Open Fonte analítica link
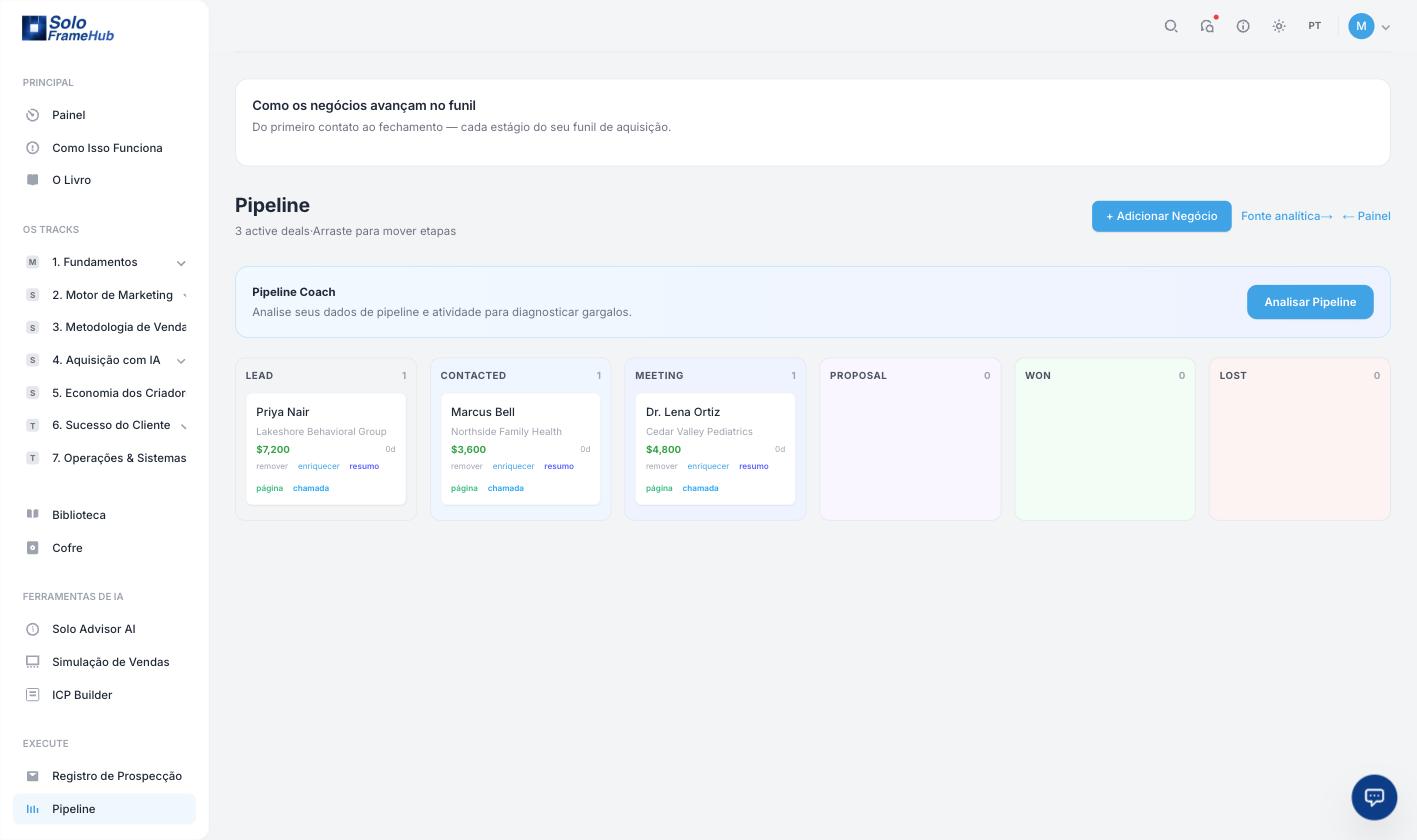This screenshot has width=1417, height=840. coord(1286,216)
